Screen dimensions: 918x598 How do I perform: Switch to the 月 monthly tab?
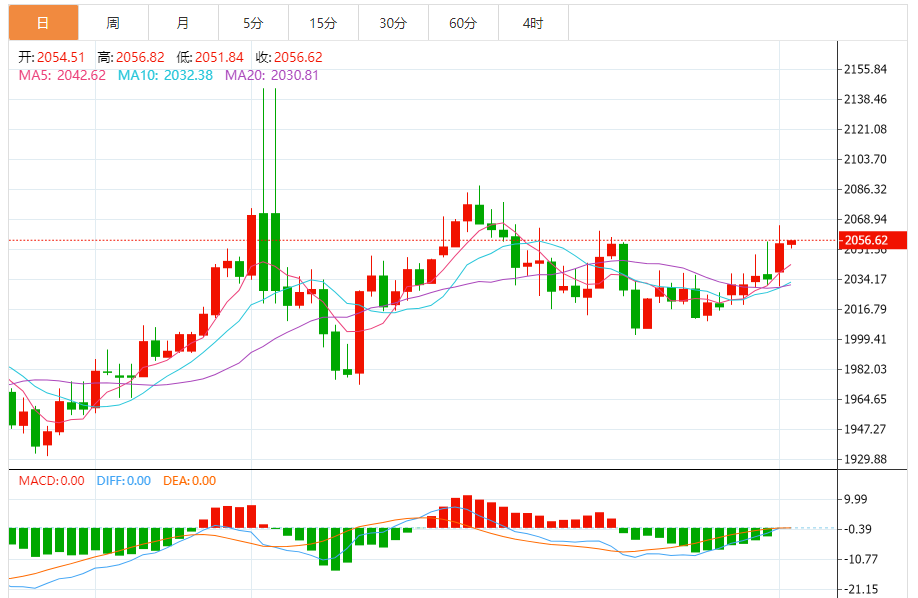click(x=183, y=23)
